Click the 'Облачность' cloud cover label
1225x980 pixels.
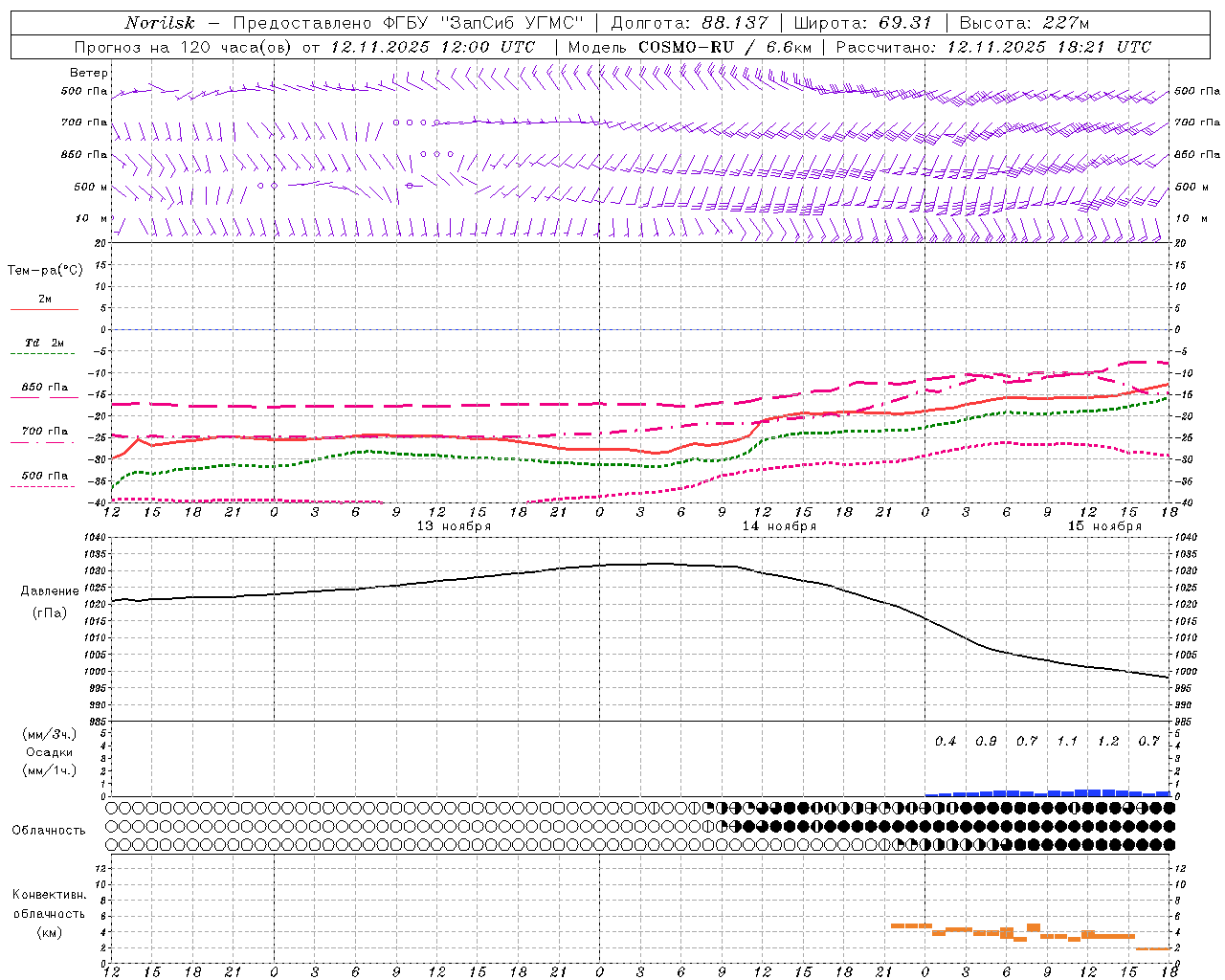(x=49, y=831)
